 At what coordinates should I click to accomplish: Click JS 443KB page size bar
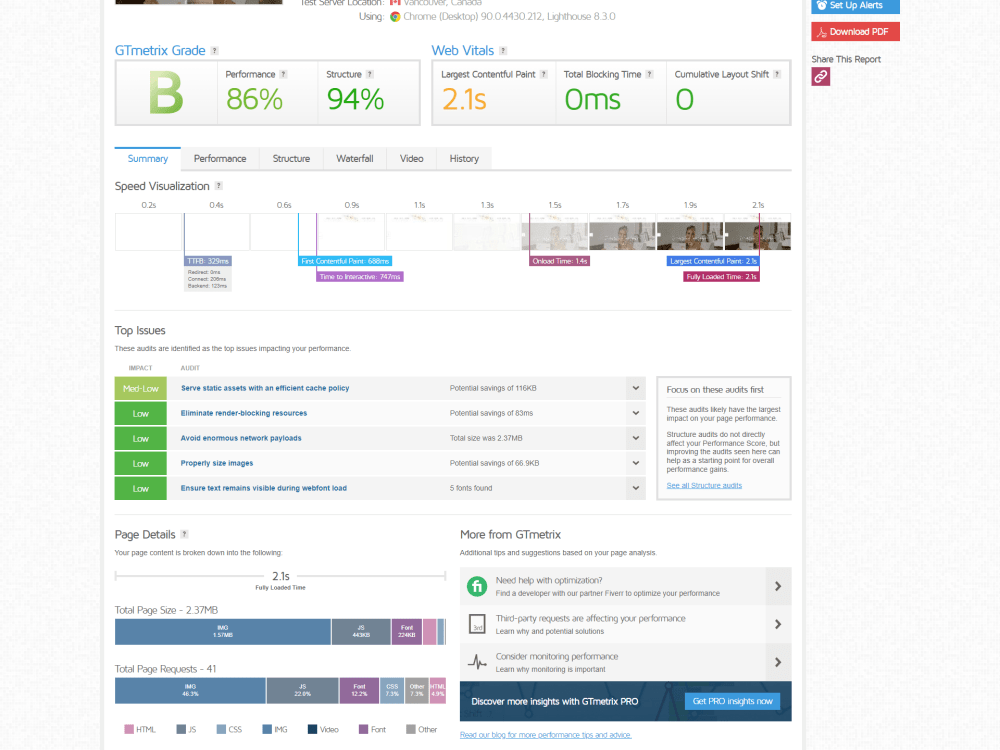[x=361, y=631]
